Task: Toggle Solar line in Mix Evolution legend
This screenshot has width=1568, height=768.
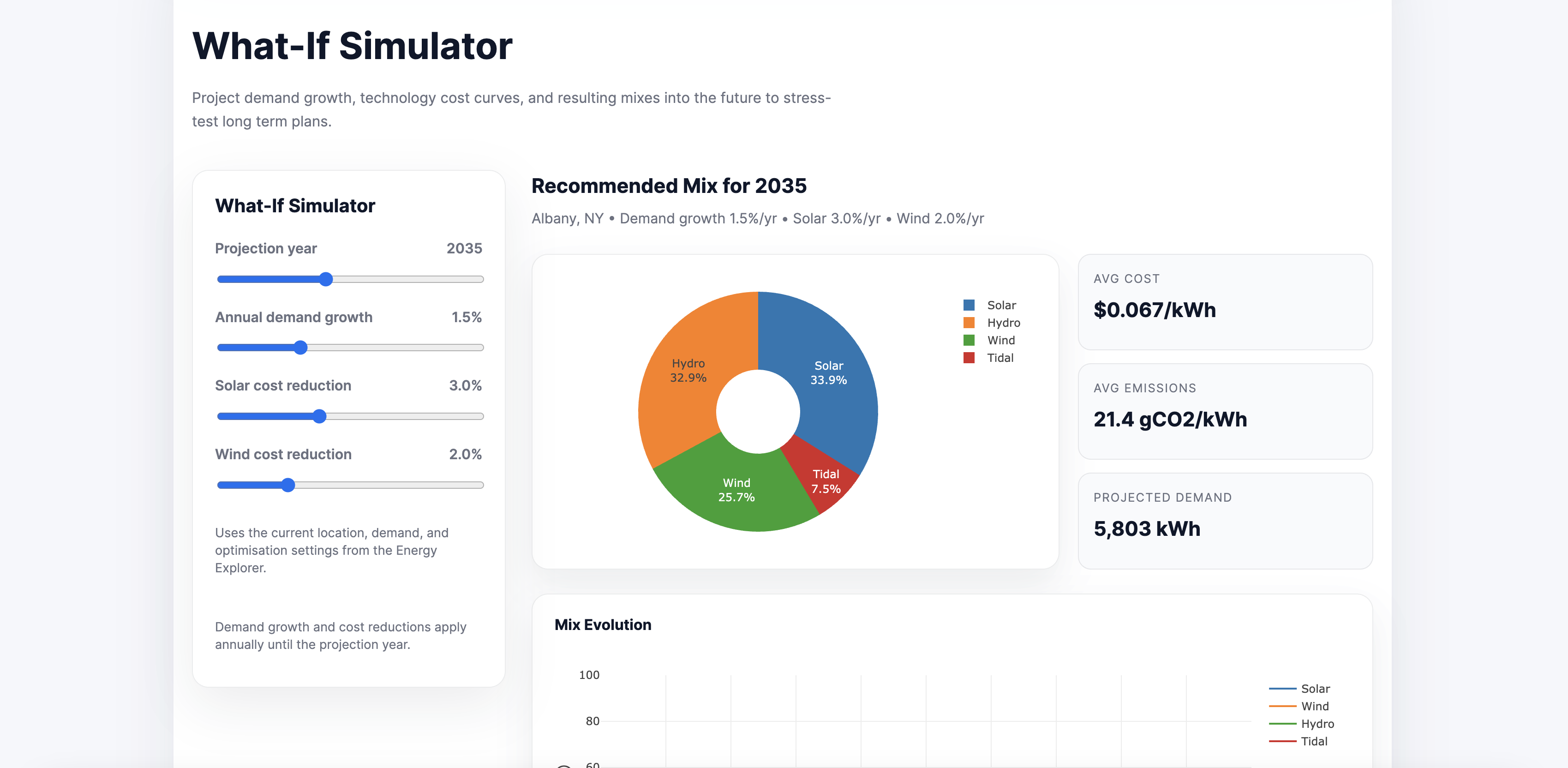Action: click(1314, 689)
